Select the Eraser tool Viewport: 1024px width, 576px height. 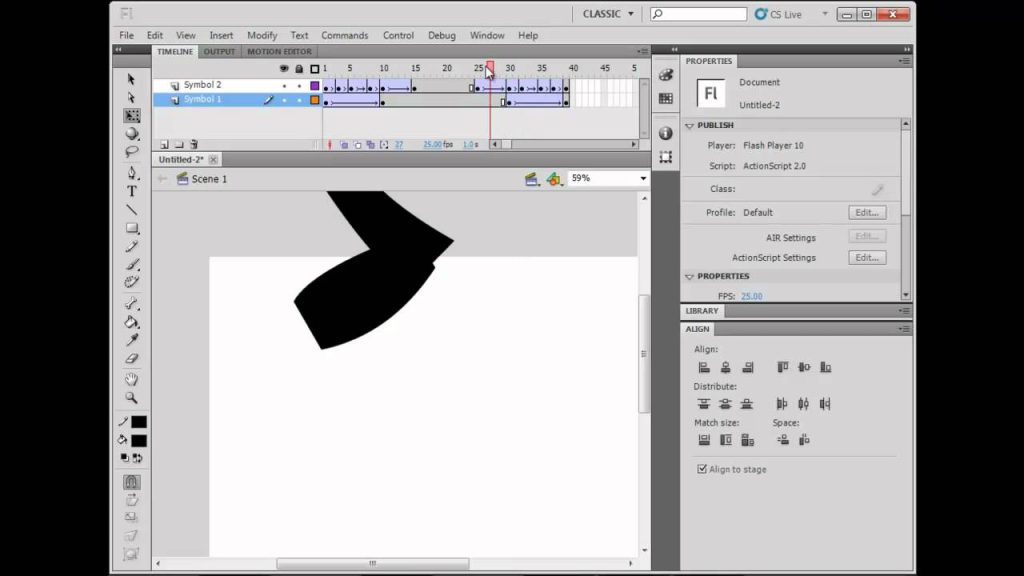[x=132, y=359]
